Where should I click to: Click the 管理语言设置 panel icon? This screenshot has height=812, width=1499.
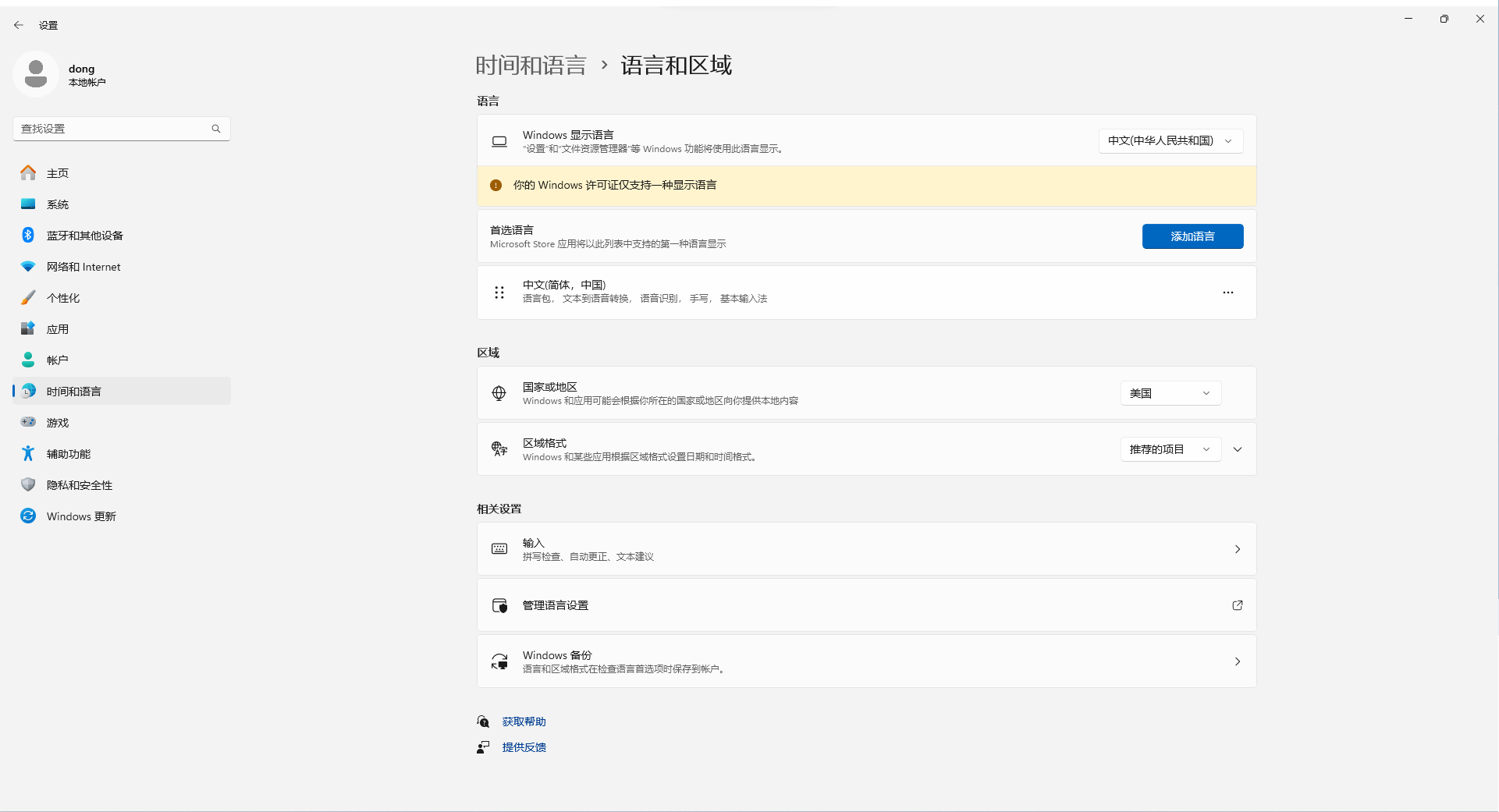pos(499,605)
